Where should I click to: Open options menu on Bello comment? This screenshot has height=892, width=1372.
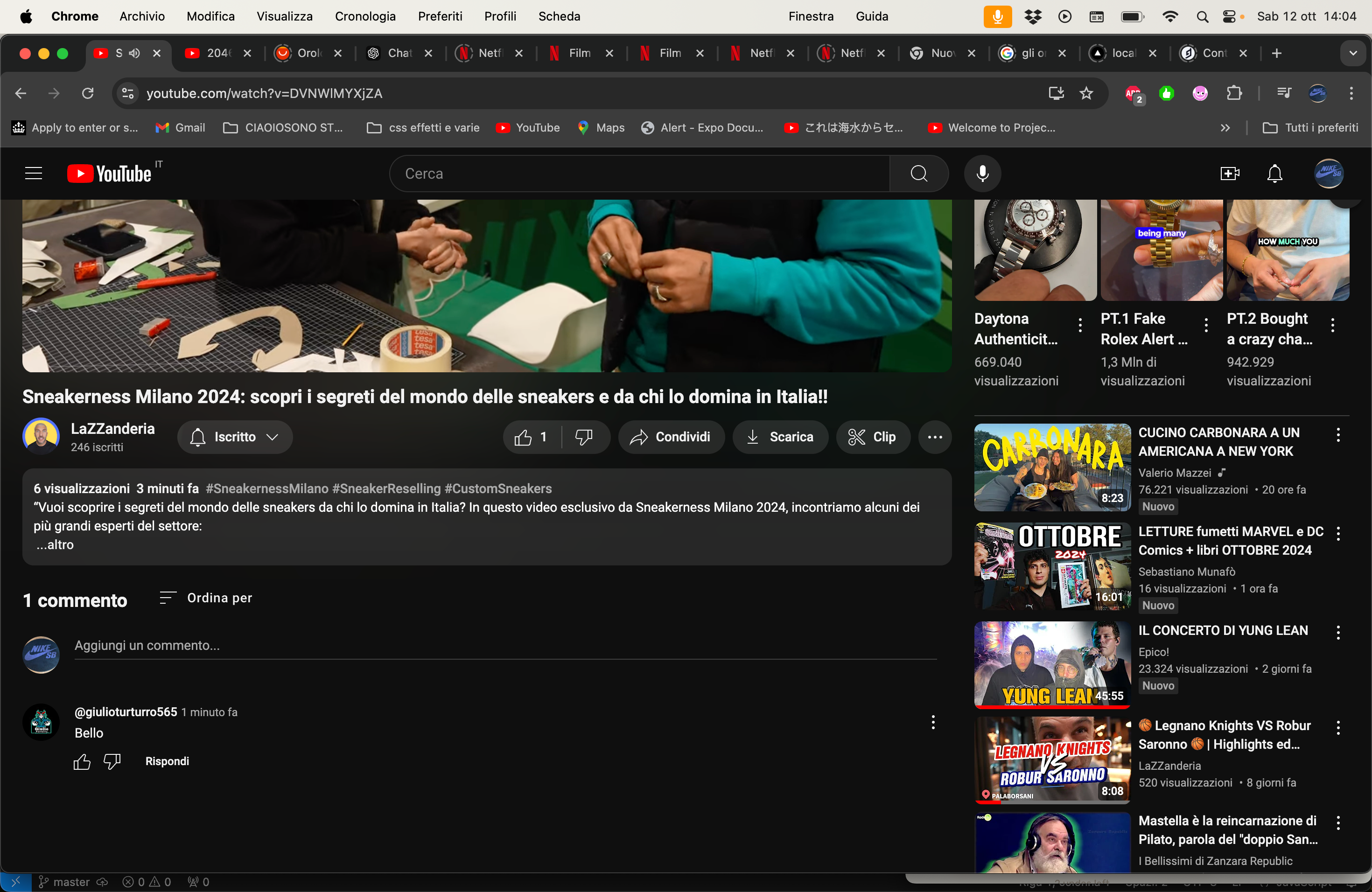point(933,723)
